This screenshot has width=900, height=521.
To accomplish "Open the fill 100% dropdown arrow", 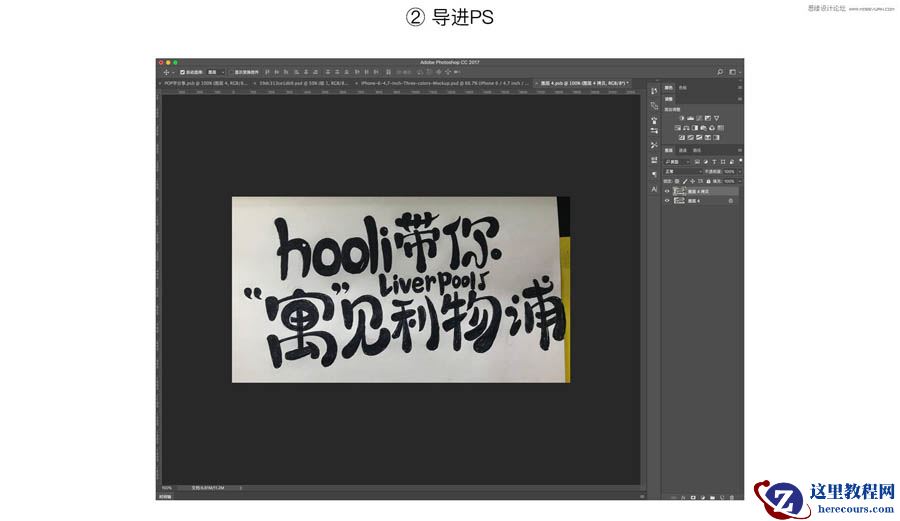I will pyautogui.click(x=740, y=181).
